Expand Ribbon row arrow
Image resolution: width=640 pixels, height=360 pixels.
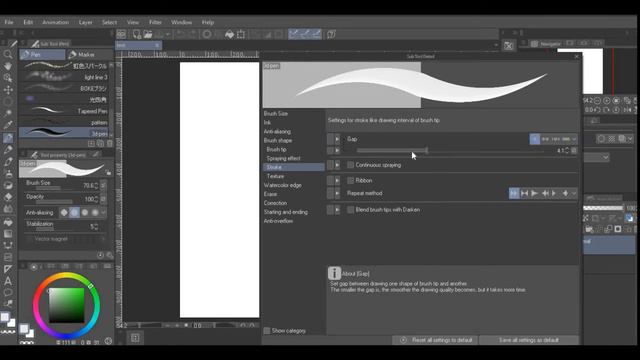click(x=337, y=180)
